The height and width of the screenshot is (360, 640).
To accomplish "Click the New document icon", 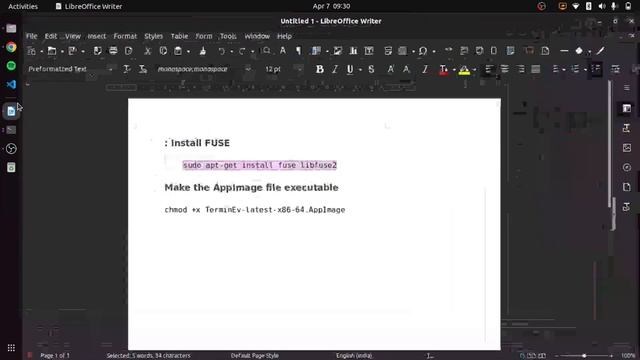I will click(31, 51).
